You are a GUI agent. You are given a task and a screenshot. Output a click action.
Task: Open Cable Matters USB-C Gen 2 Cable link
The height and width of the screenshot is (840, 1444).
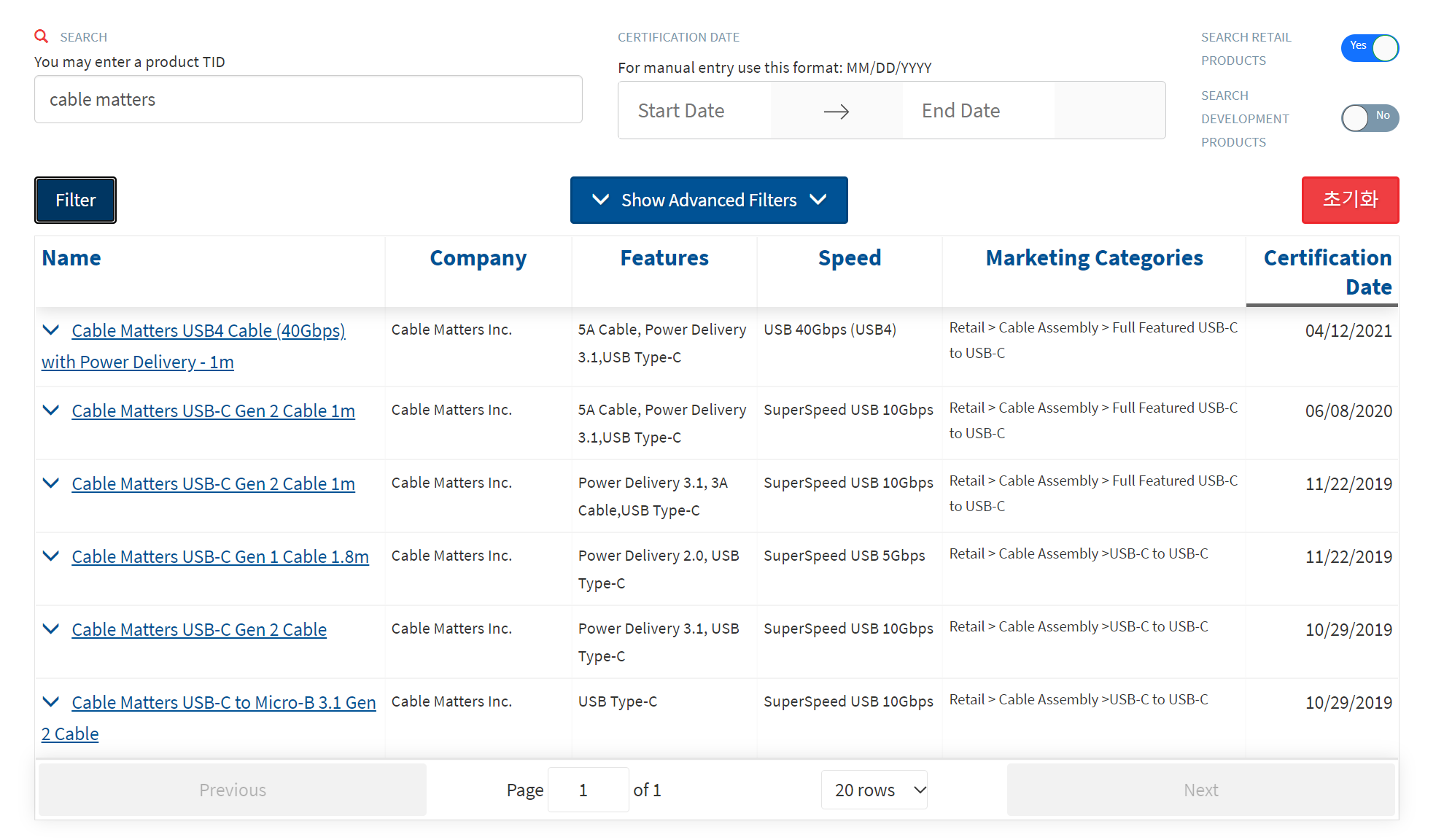(x=198, y=629)
